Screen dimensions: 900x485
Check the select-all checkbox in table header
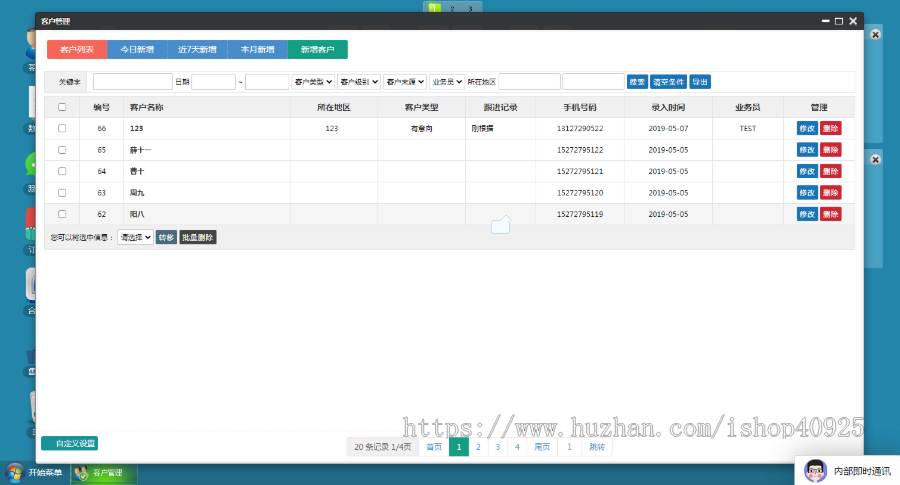(62, 107)
